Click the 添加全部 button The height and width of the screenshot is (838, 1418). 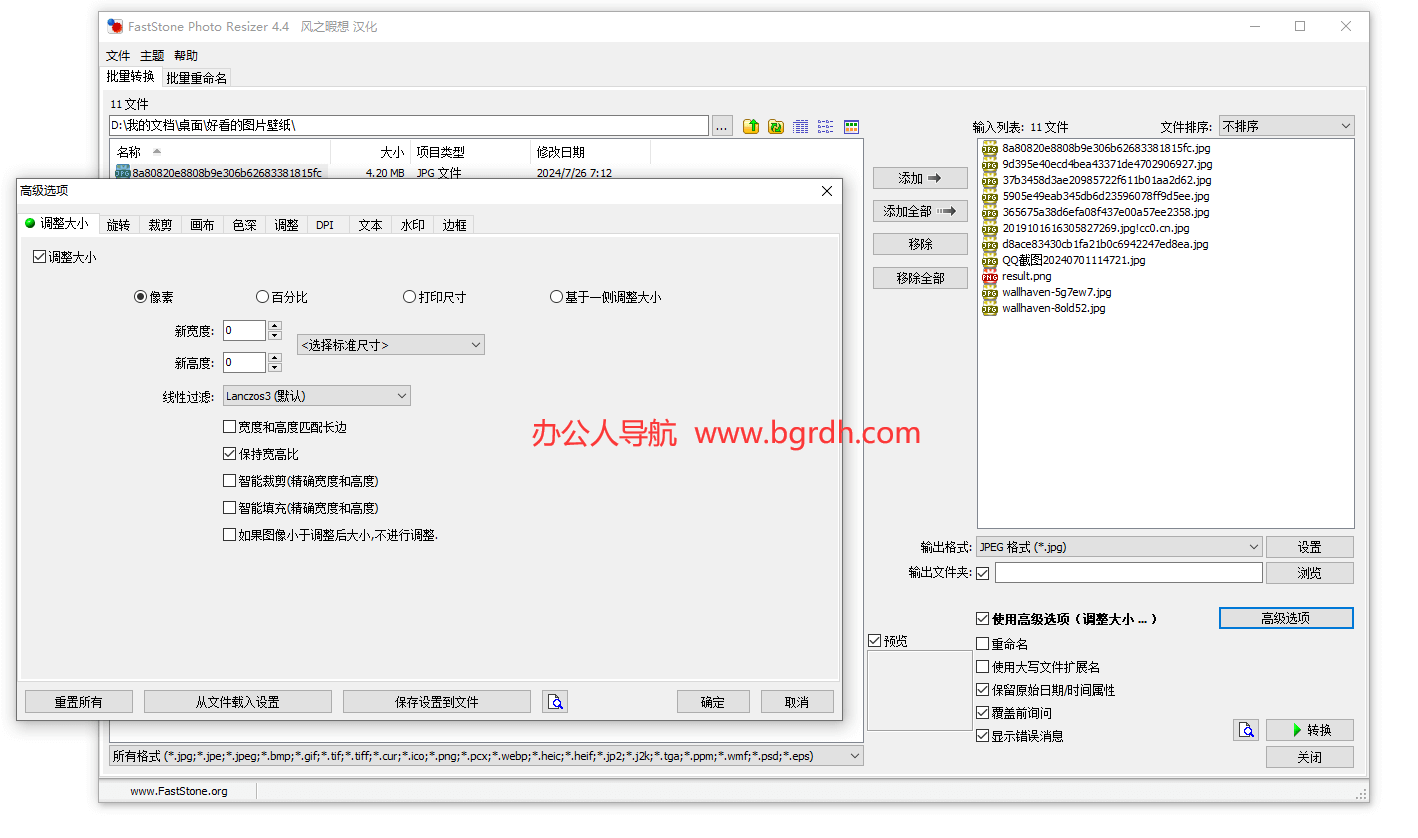pos(919,211)
